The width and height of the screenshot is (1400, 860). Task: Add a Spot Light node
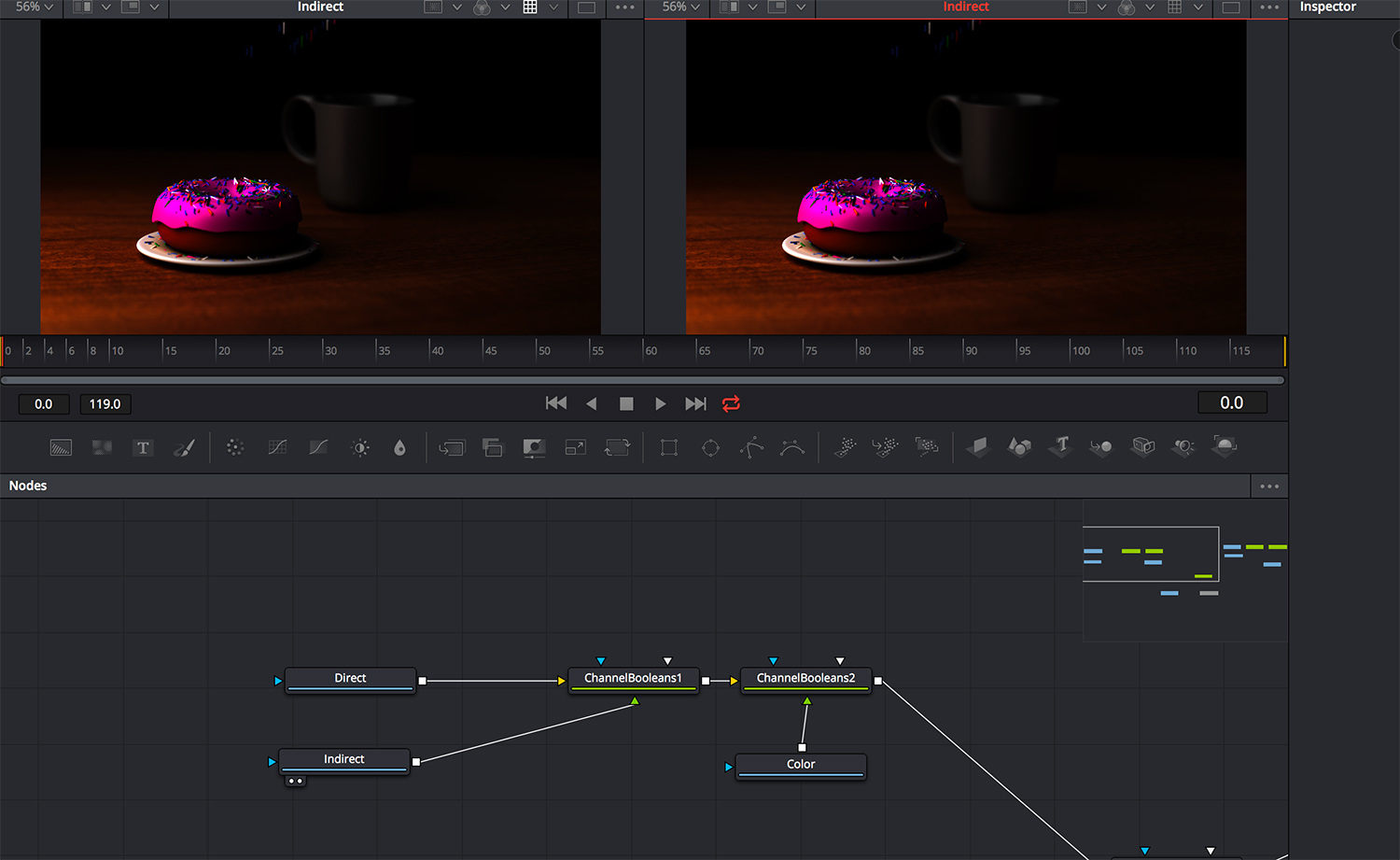tap(1183, 447)
